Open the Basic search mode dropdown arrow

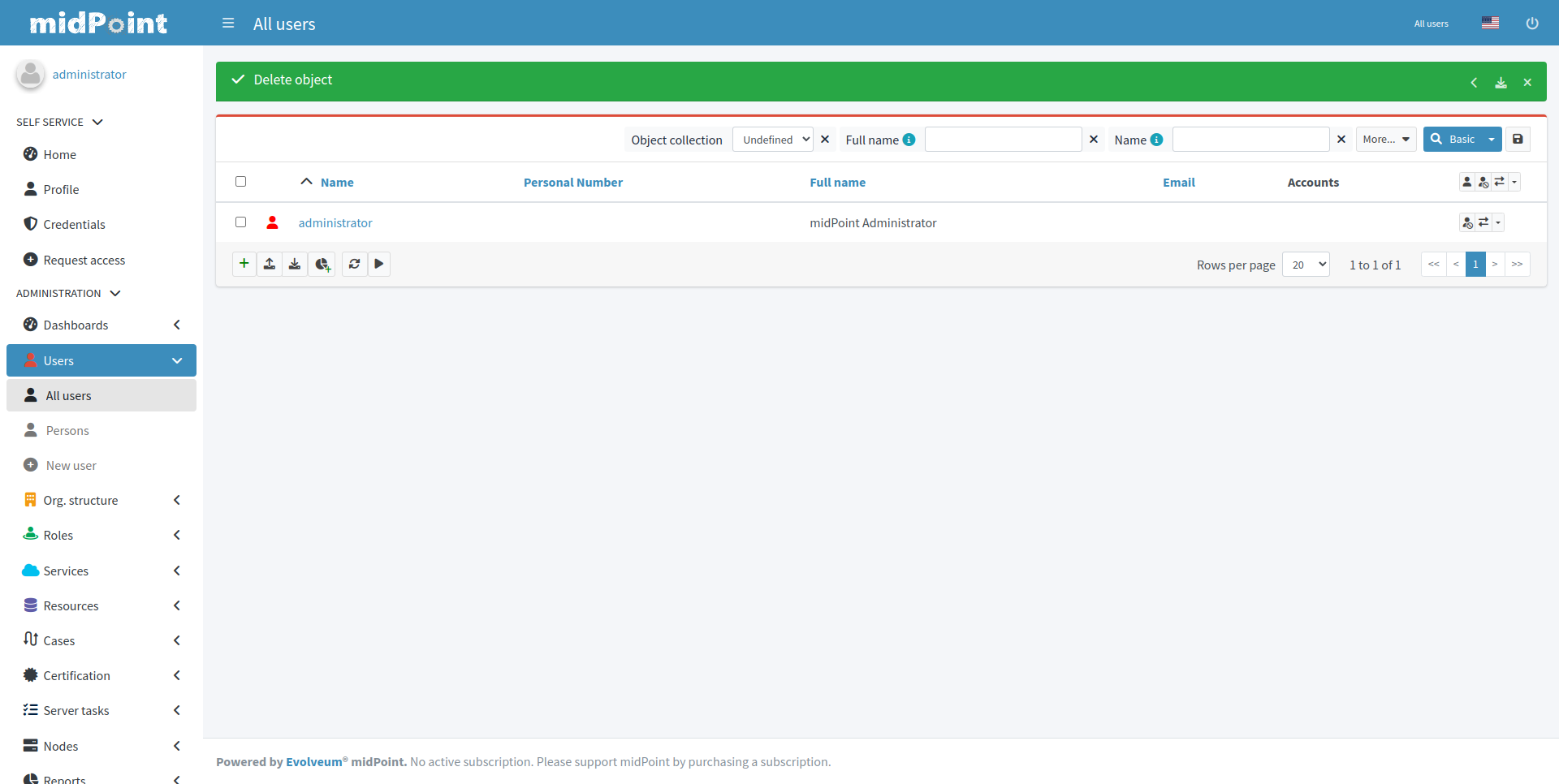coord(1492,140)
